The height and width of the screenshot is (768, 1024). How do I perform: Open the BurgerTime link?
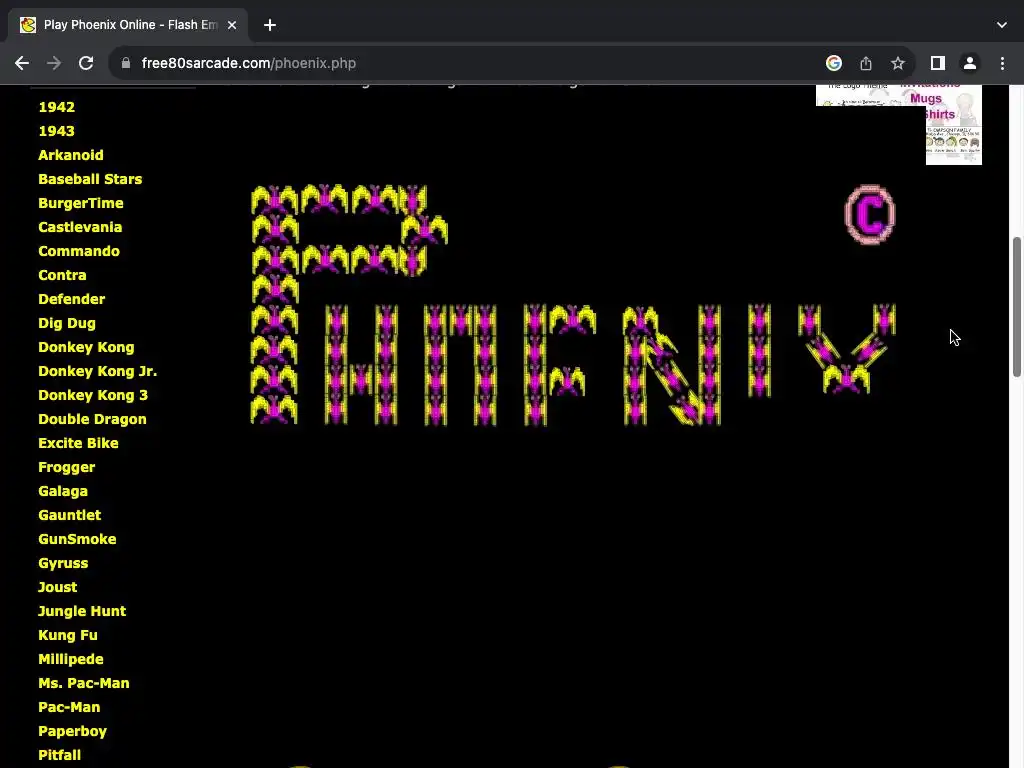point(80,203)
